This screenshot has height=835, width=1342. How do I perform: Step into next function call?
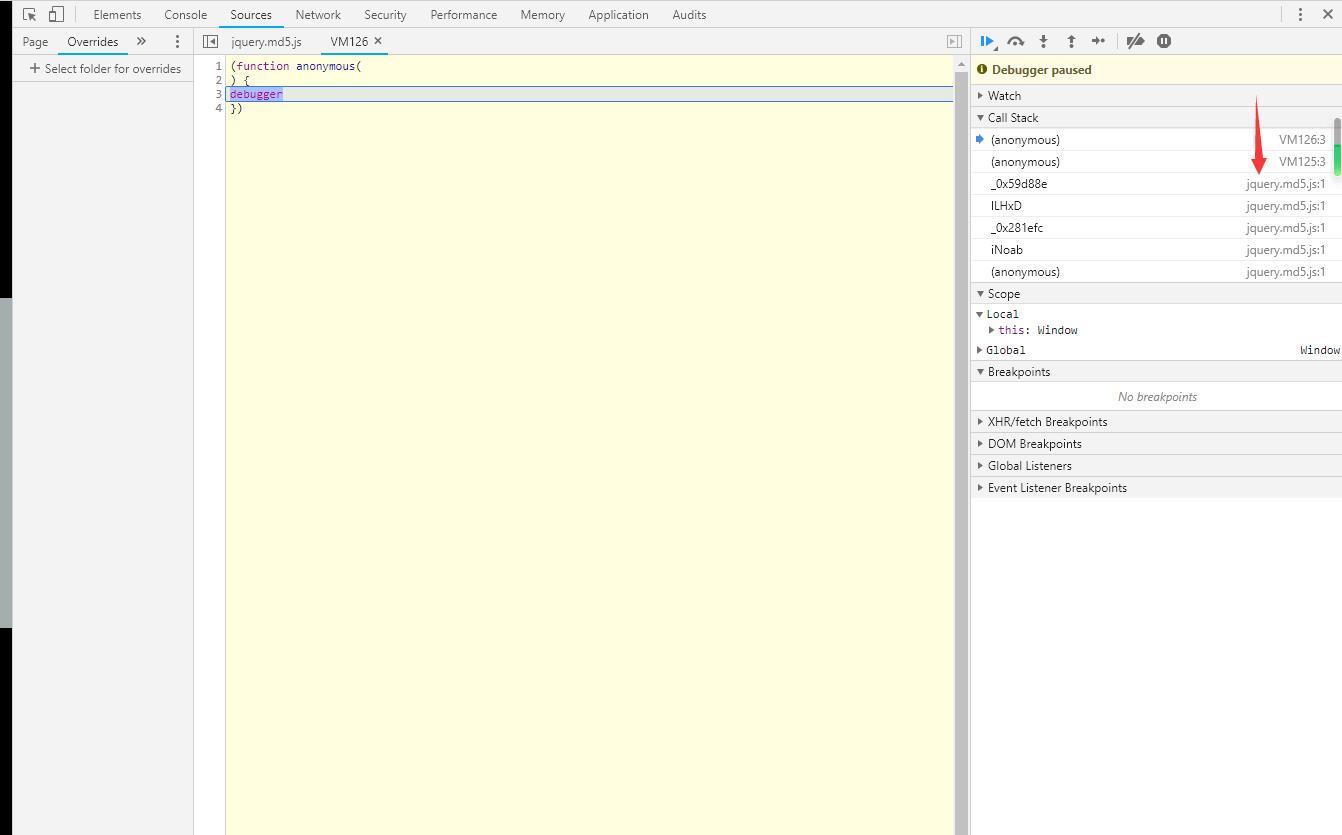point(1043,41)
